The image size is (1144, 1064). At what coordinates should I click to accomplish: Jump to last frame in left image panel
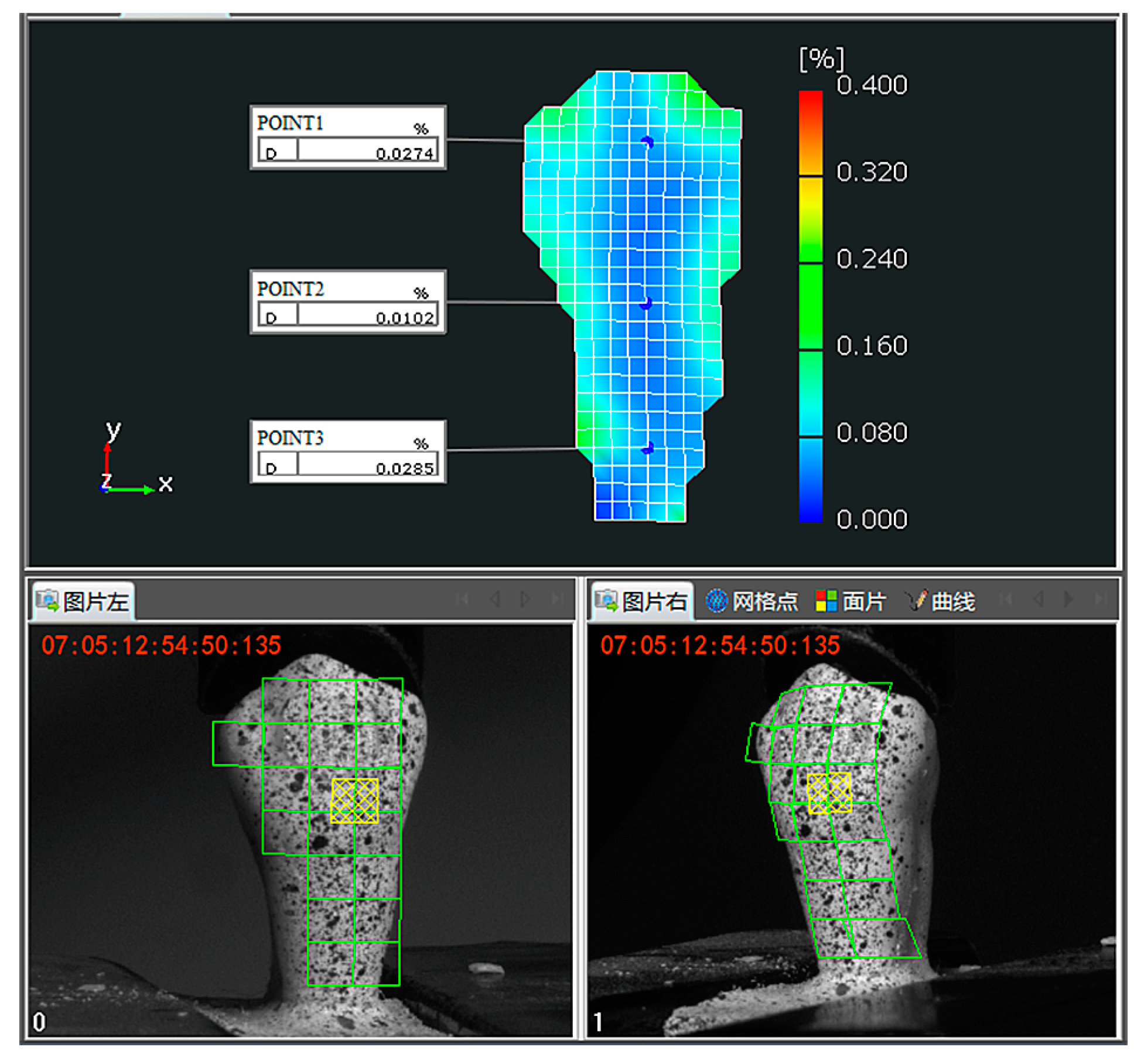tap(556, 599)
